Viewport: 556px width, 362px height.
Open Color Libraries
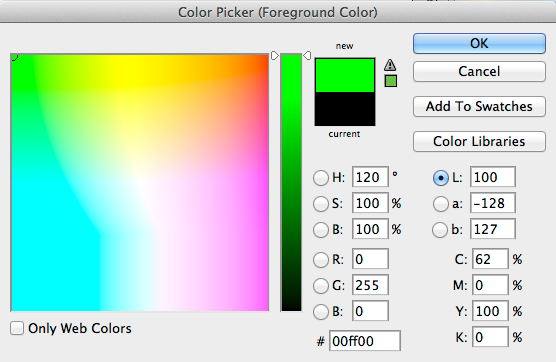[479, 141]
